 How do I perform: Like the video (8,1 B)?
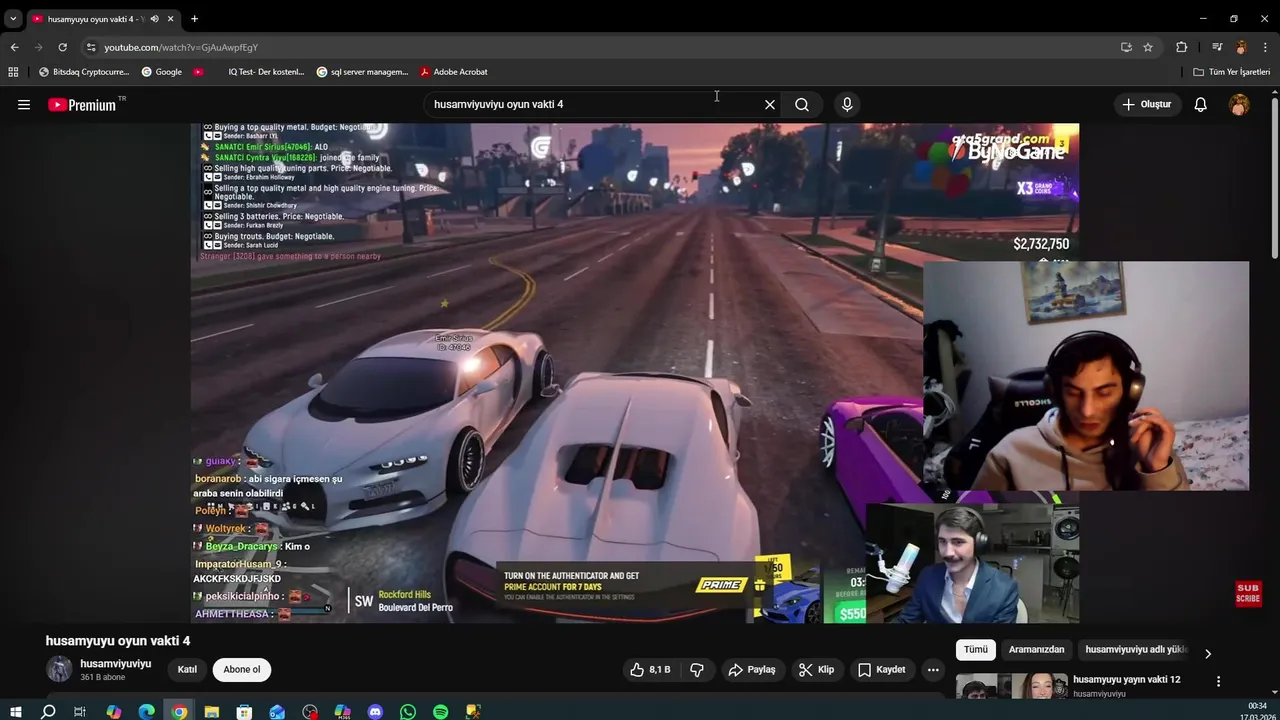coord(650,670)
